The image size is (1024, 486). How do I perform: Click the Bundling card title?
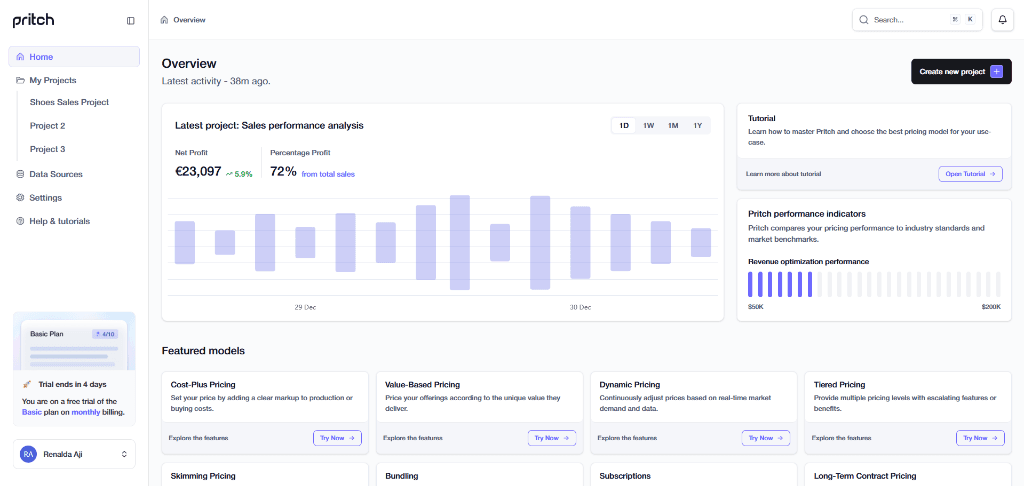(402, 476)
